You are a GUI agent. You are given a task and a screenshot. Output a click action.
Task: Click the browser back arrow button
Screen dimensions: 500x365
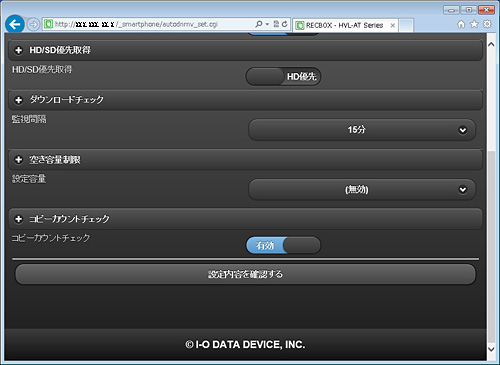click(15, 24)
